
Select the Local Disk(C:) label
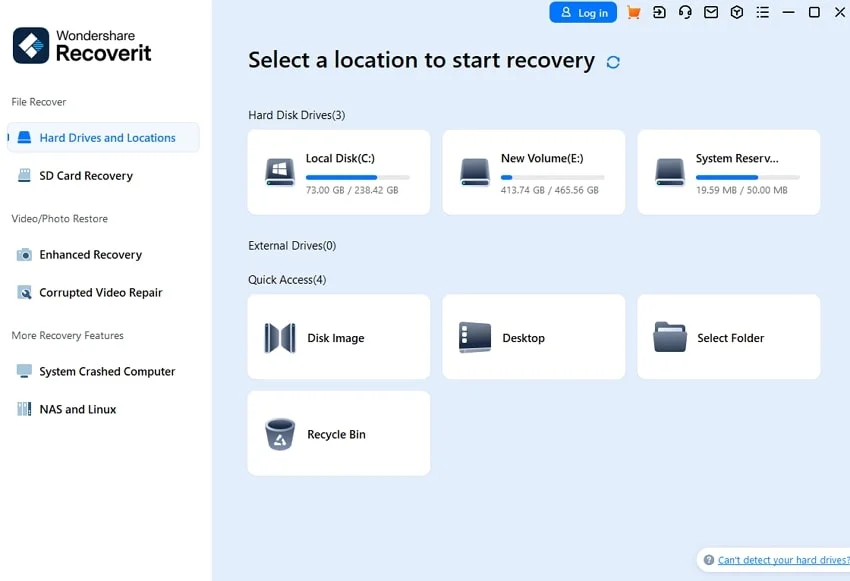click(340, 158)
